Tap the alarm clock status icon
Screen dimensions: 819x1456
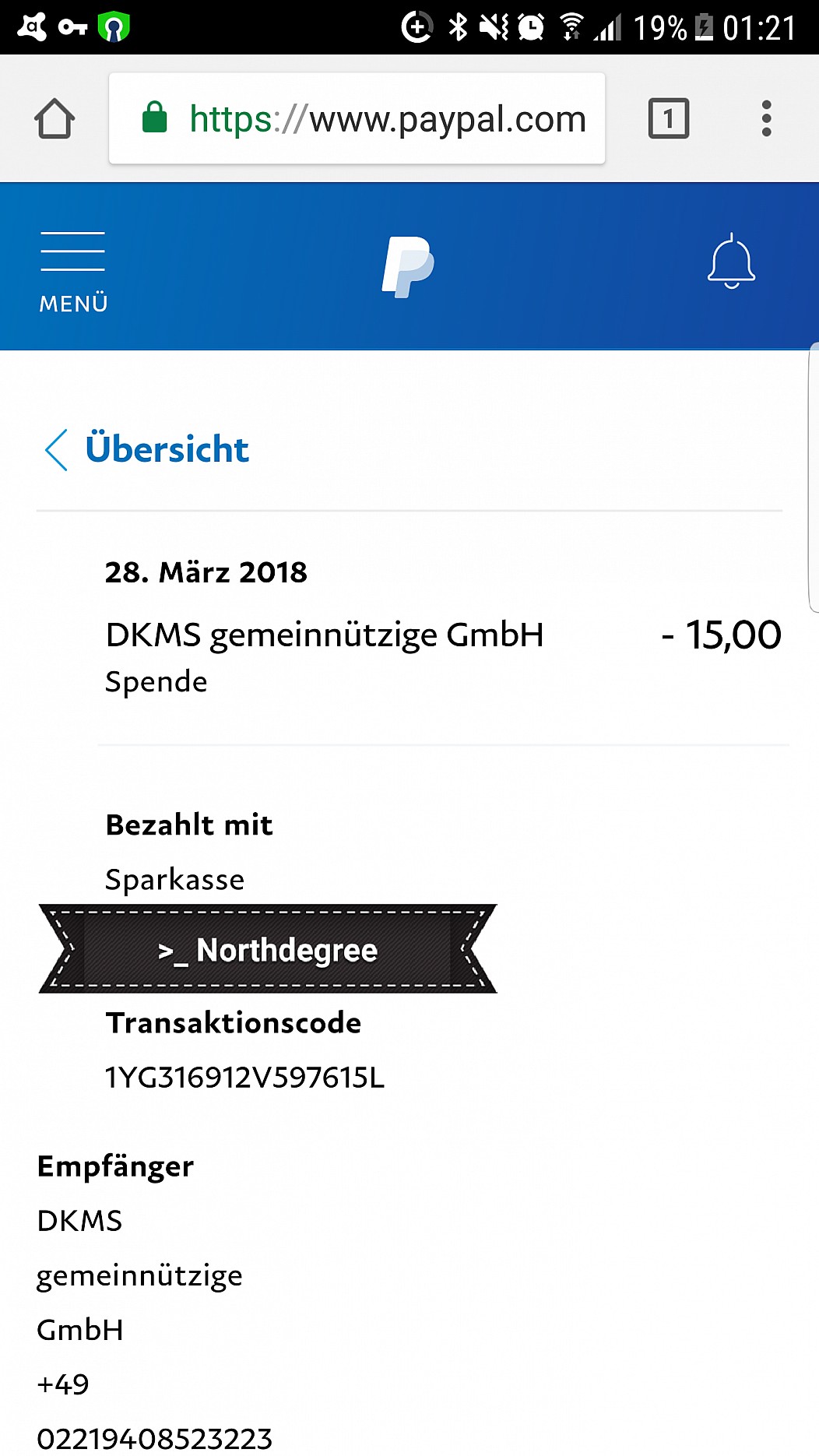pyautogui.click(x=531, y=28)
